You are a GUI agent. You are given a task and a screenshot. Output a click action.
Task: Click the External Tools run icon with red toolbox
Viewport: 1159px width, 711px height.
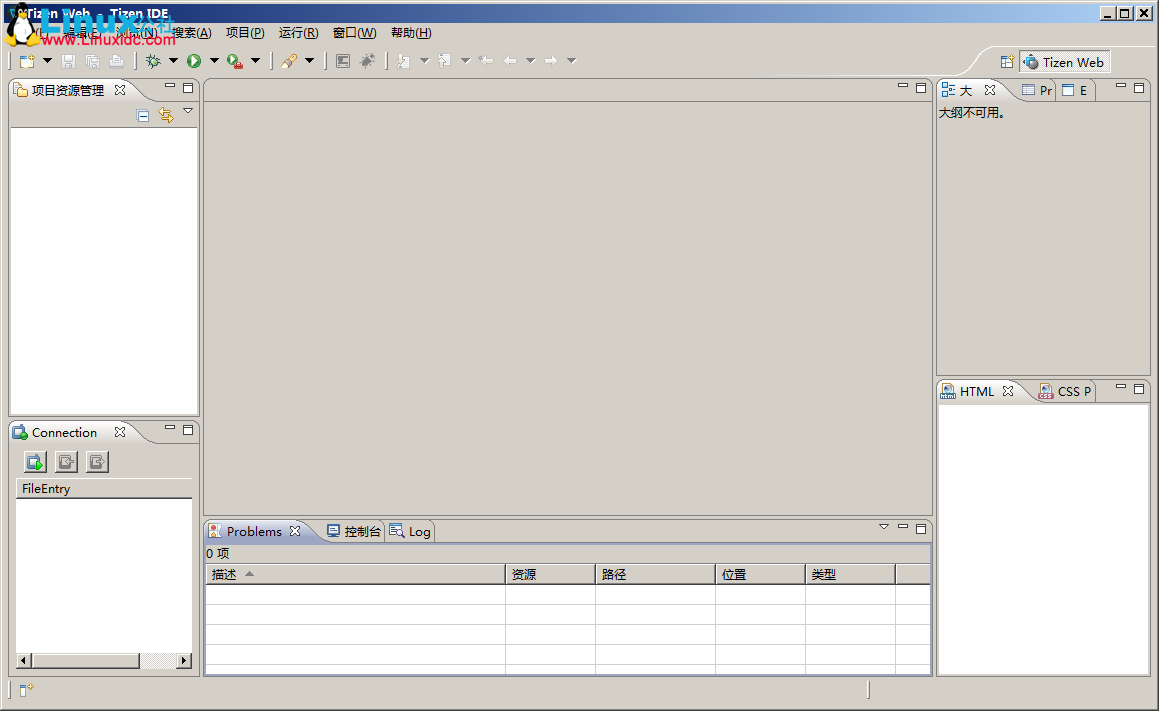[x=235, y=61]
